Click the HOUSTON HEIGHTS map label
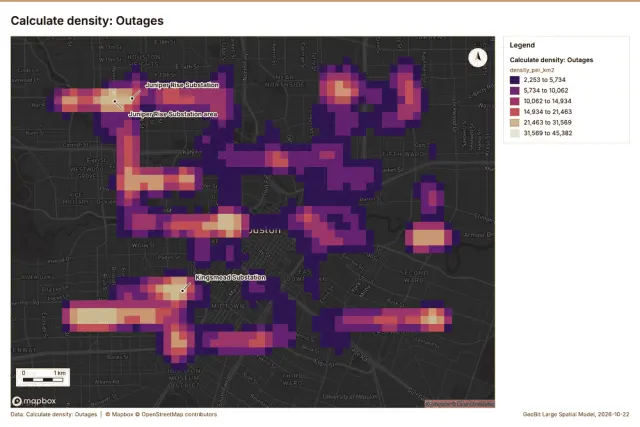640x427 pixels. point(144,60)
